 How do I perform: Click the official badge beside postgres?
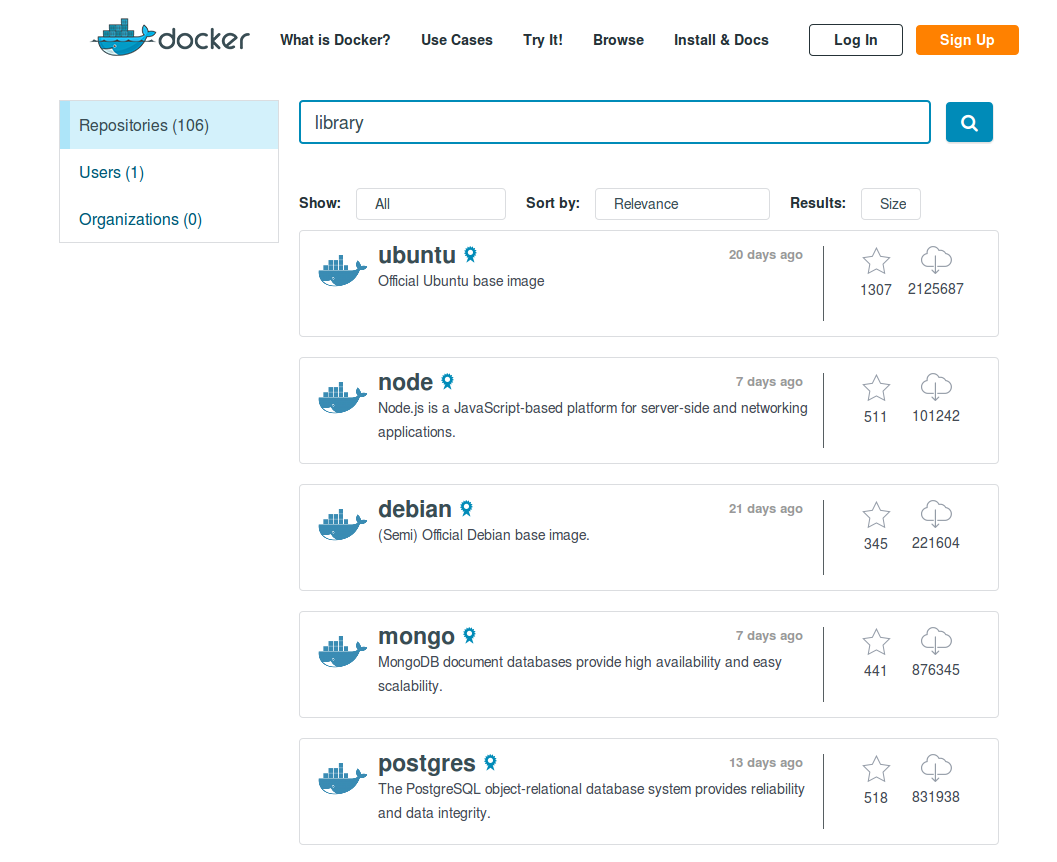[491, 762]
